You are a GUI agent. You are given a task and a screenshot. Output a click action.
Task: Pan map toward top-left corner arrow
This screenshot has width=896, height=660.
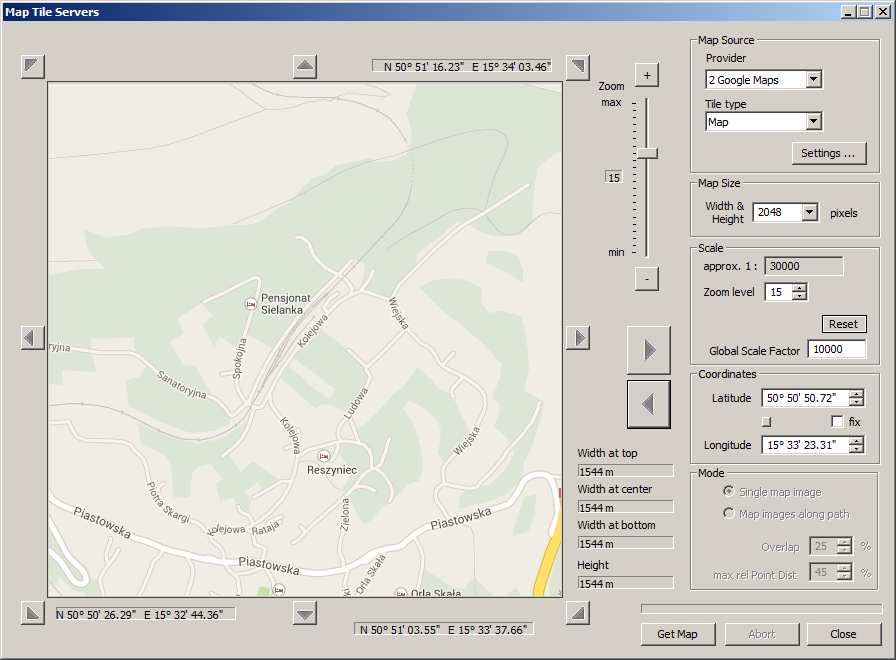[33, 67]
